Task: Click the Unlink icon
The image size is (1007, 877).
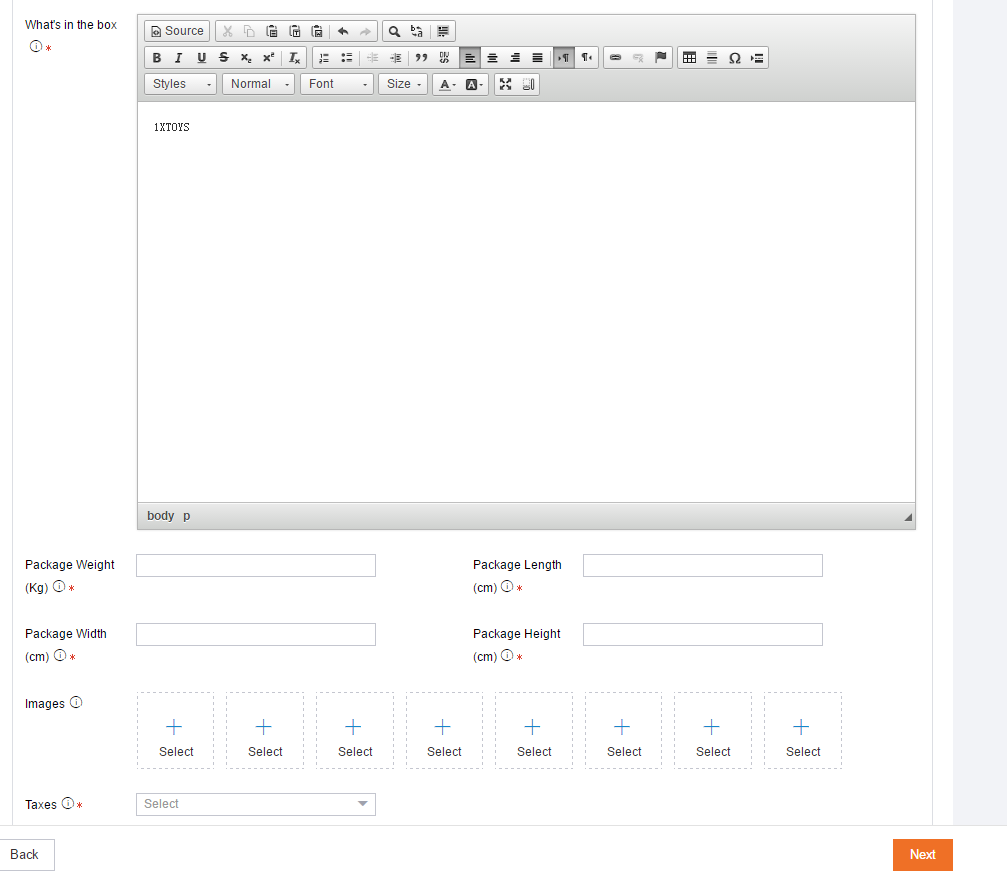Action: (638, 58)
